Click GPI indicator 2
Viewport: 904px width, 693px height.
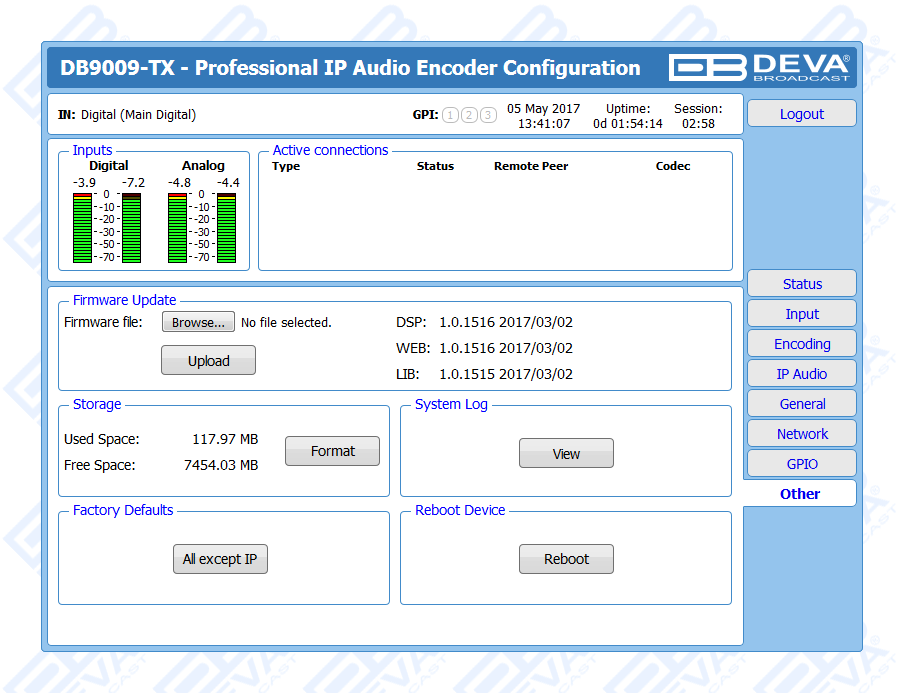pos(469,115)
